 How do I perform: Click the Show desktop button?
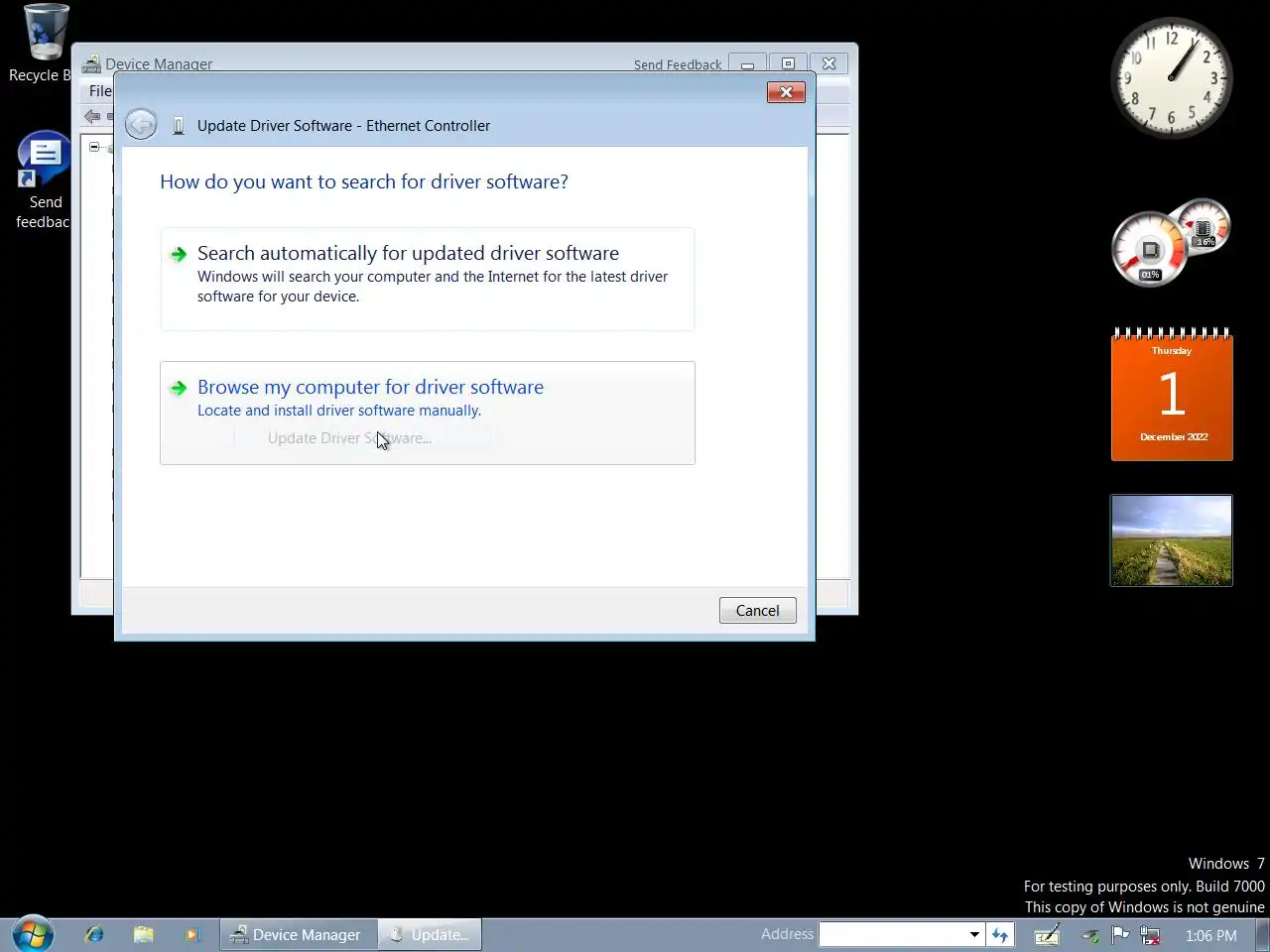pyautogui.click(x=1262, y=934)
